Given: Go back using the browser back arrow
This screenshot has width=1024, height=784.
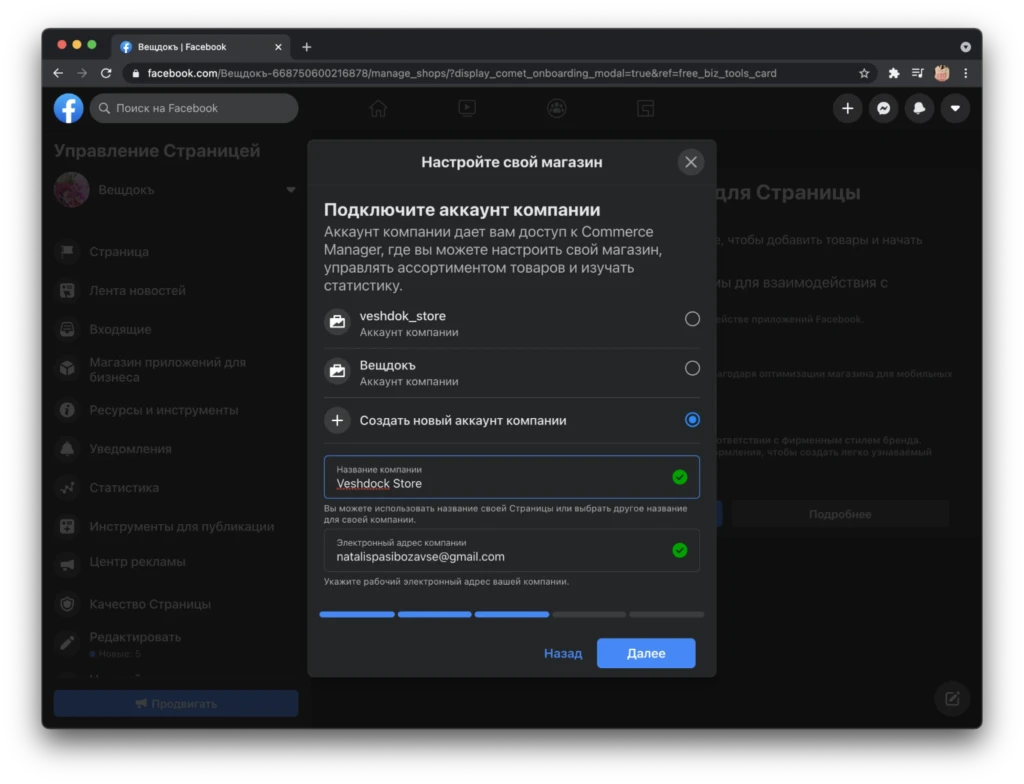Looking at the screenshot, I should click(58, 74).
